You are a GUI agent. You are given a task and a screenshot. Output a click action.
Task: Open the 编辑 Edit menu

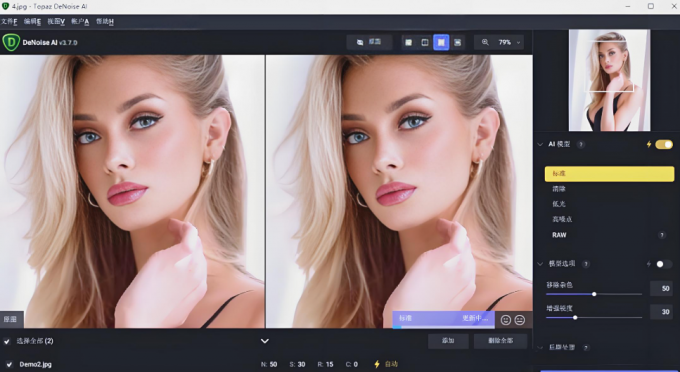pyautogui.click(x=33, y=22)
